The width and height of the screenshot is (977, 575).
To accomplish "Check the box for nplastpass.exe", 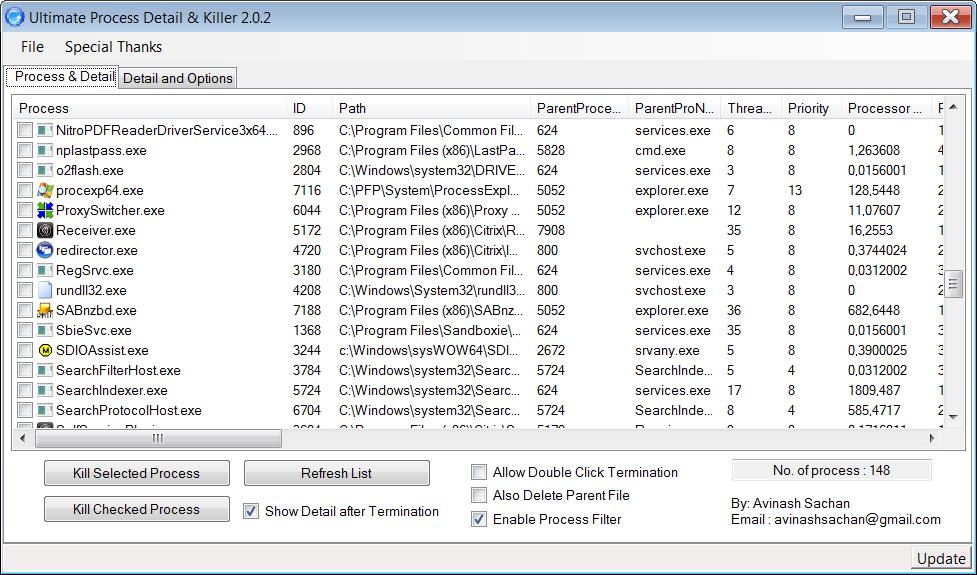I will coord(25,150).
